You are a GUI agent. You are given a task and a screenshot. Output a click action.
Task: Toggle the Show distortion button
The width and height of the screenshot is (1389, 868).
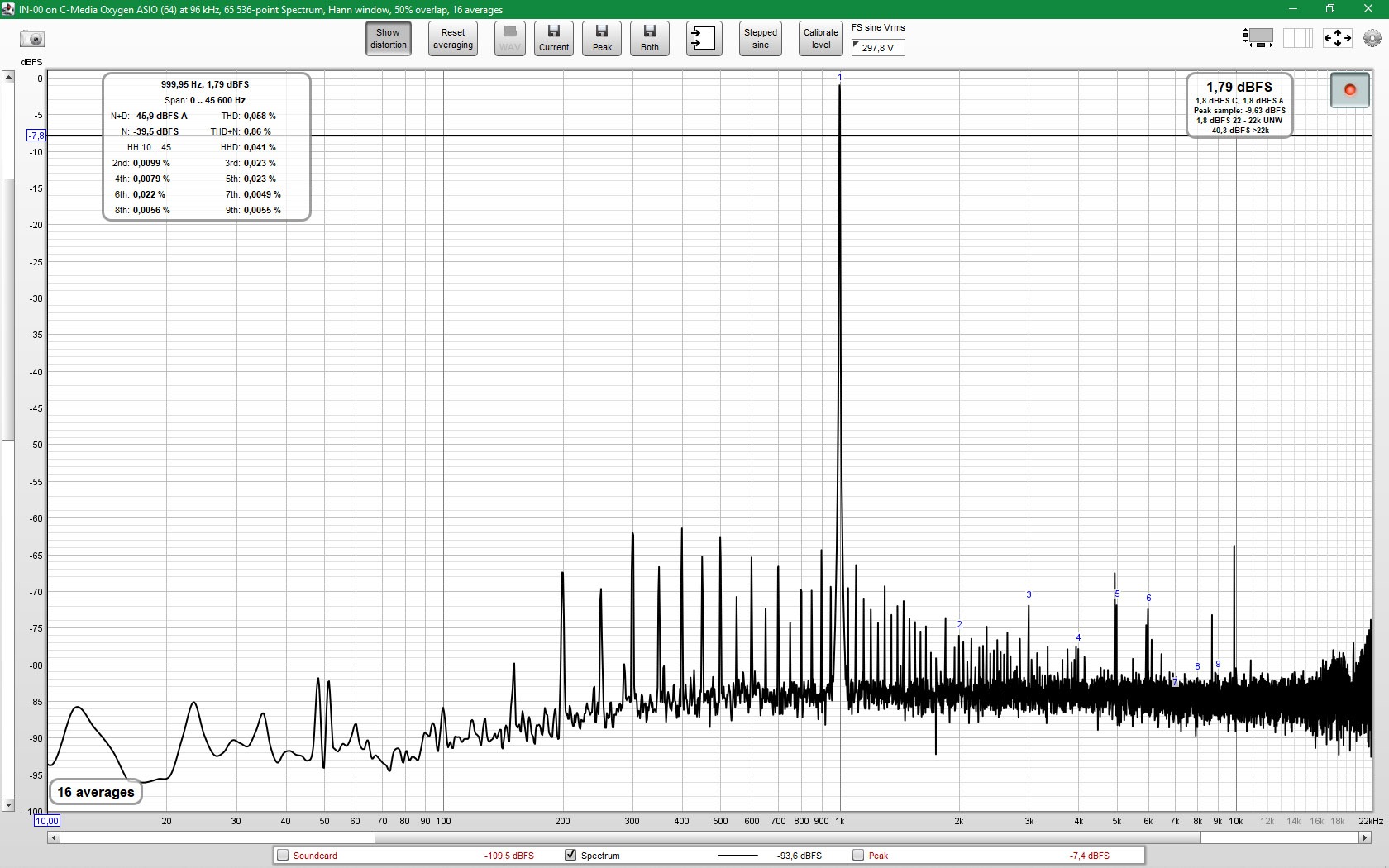pos(389,39)
